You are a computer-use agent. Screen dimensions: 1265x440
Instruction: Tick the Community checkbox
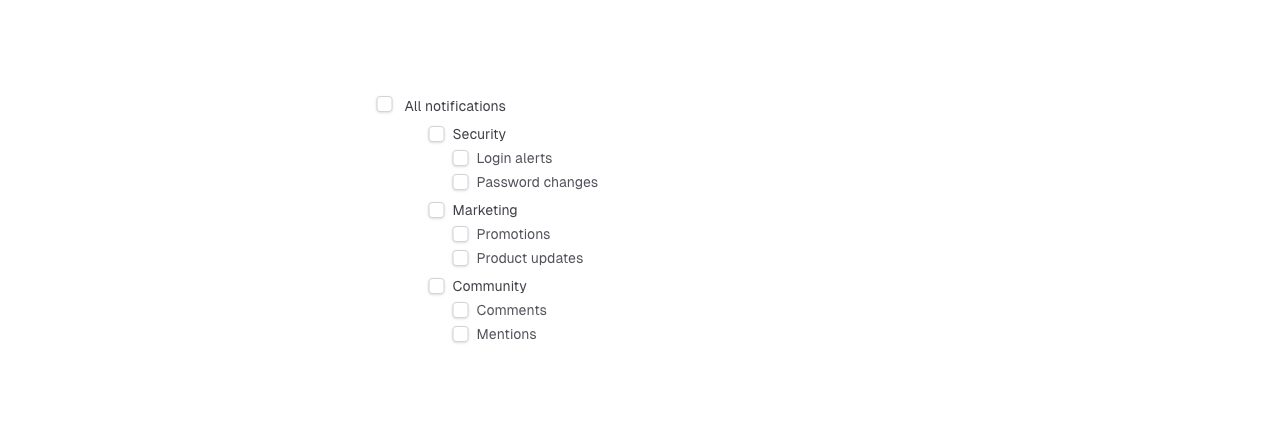[437, 286]
